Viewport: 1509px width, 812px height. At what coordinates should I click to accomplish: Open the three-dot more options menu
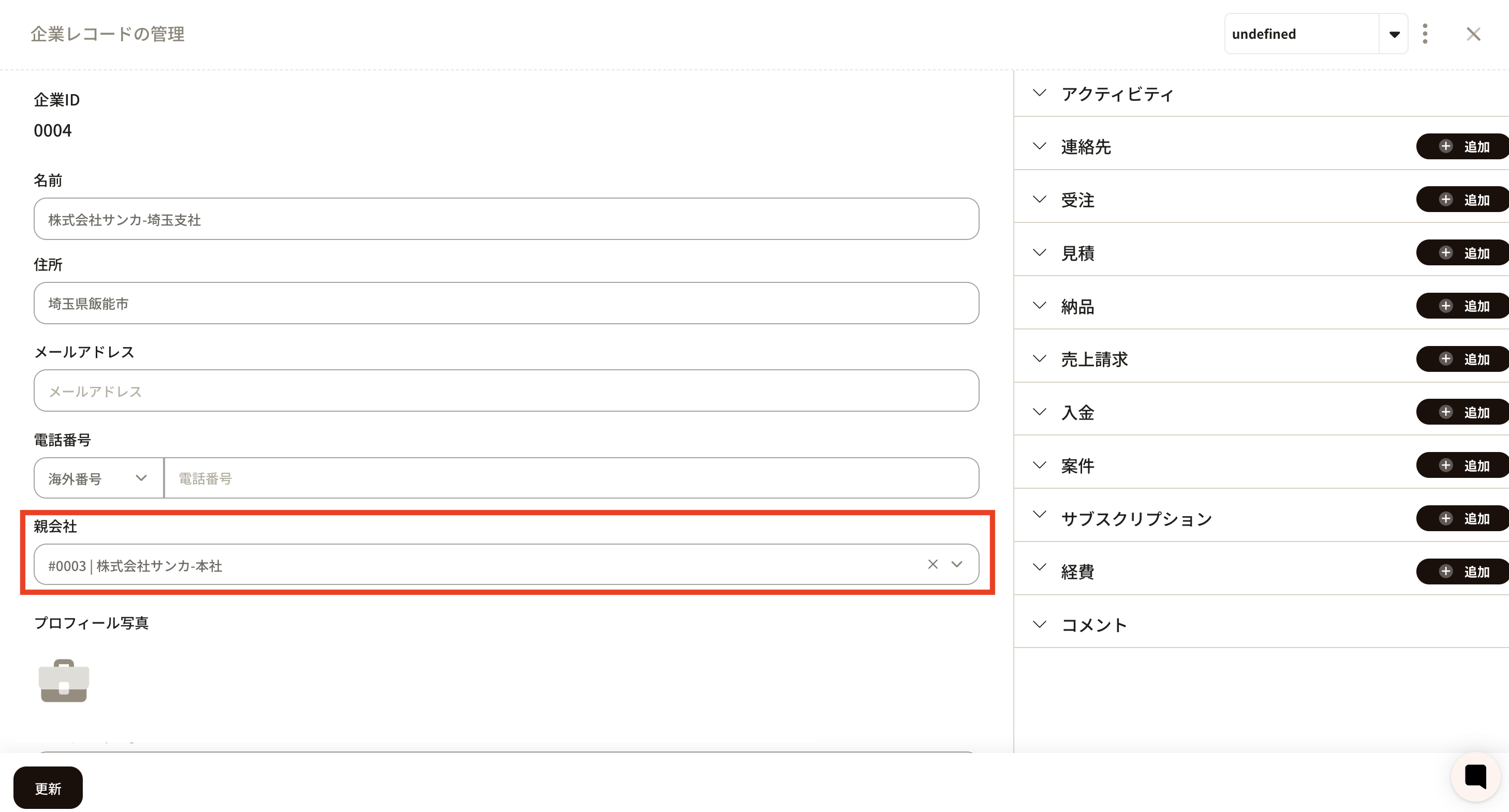1425,34
